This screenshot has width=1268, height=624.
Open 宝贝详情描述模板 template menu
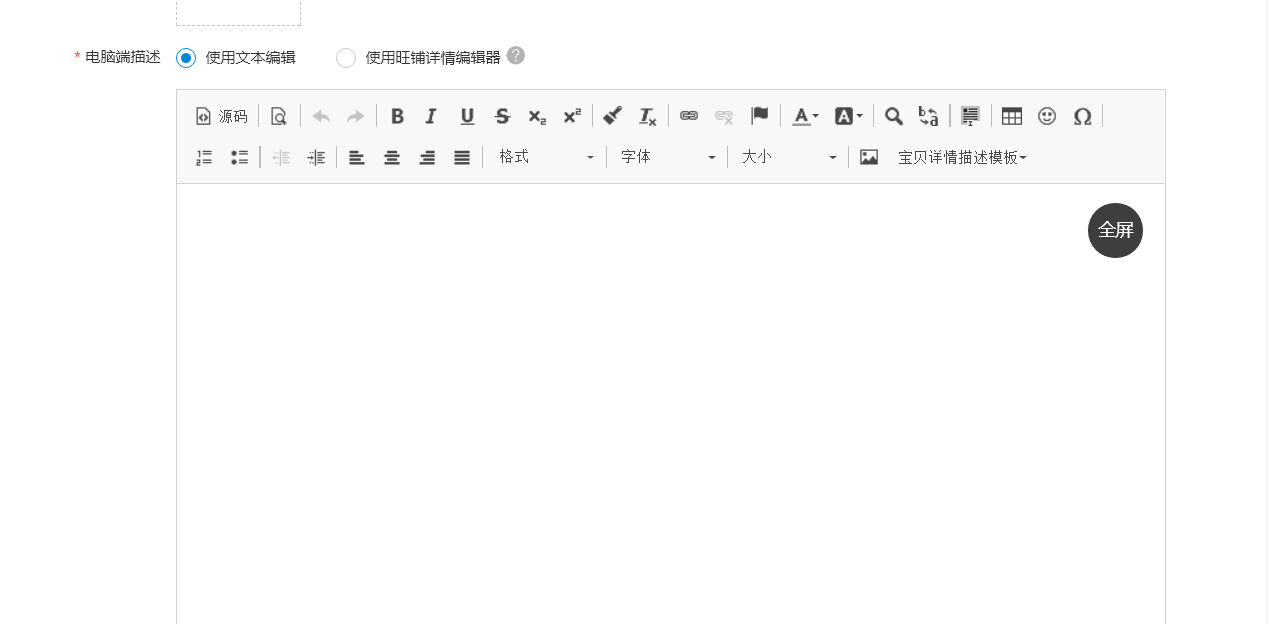pos(962,157)
